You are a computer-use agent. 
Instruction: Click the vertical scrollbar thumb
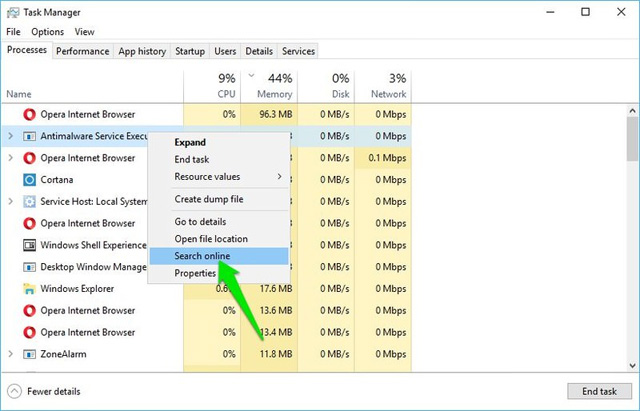633,139
